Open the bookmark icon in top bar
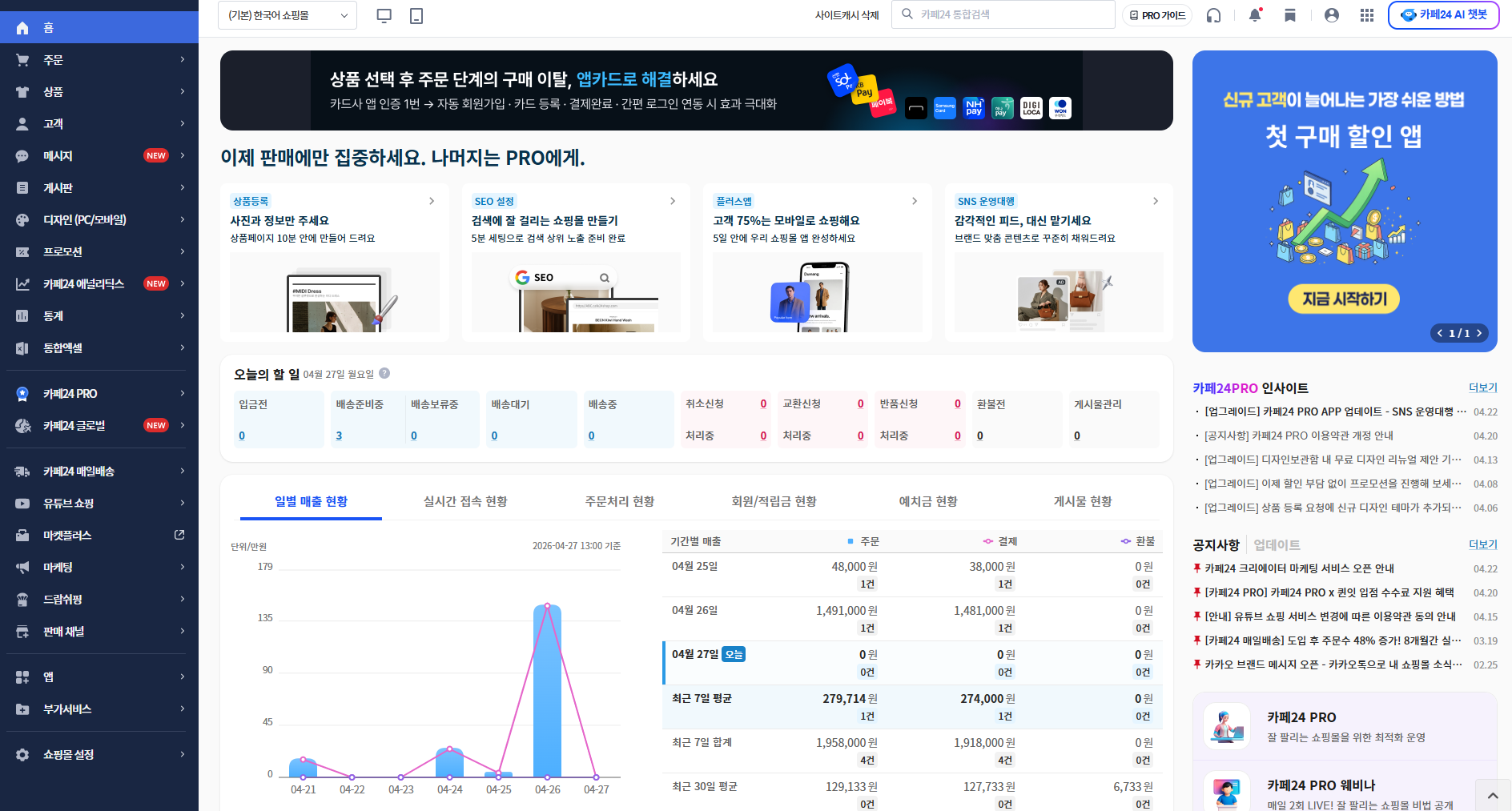This screenshot has width=1512, height=811. 1290,15
